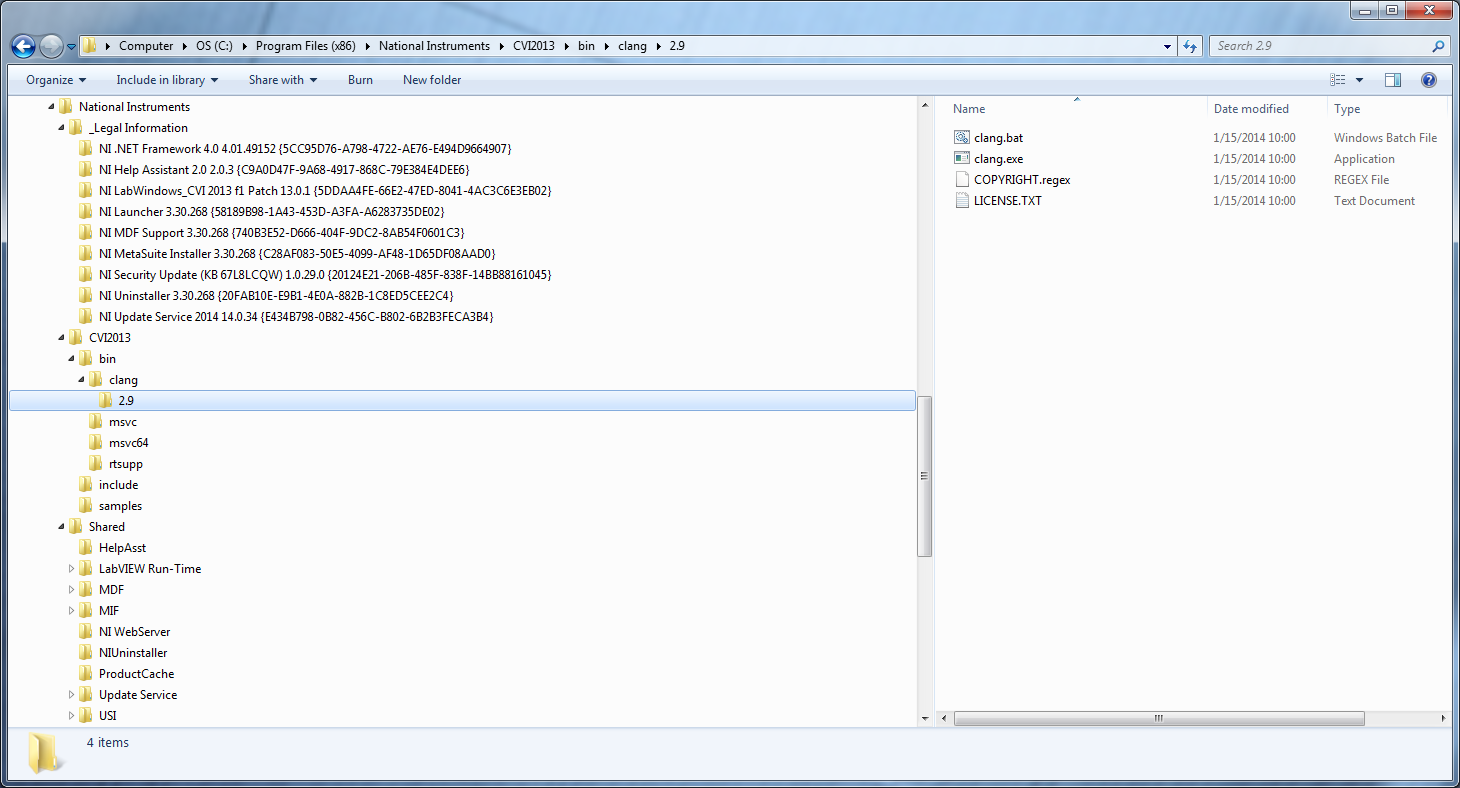The height and width of the screenshot is (788, 1460).
Task: Select NI WebServer folder
Action: tap(134, 632)
